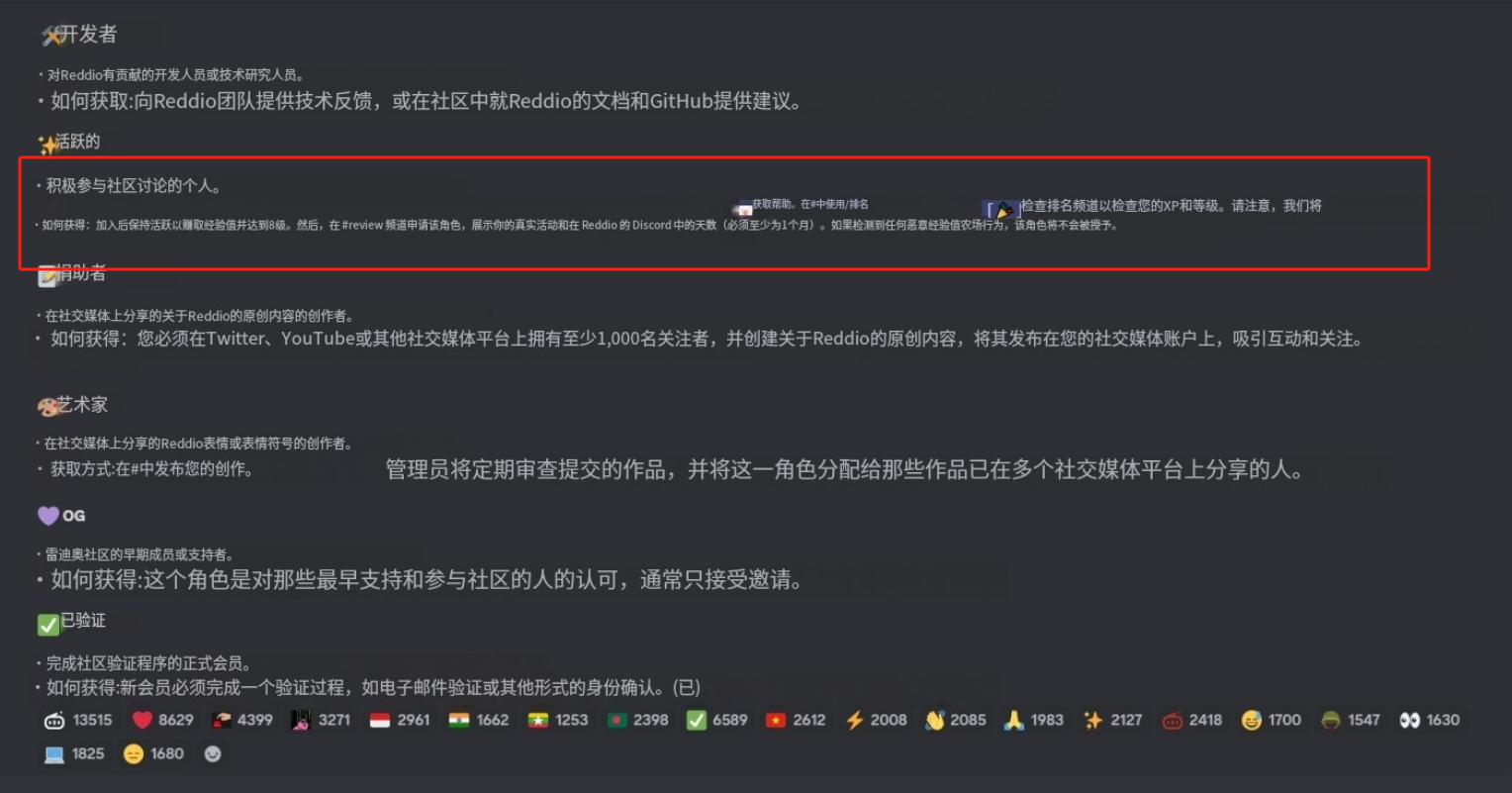This screenshot has height=793, width=1512.
Task: Click the reaction with count 4399
Action: click(x=241, y=721)
